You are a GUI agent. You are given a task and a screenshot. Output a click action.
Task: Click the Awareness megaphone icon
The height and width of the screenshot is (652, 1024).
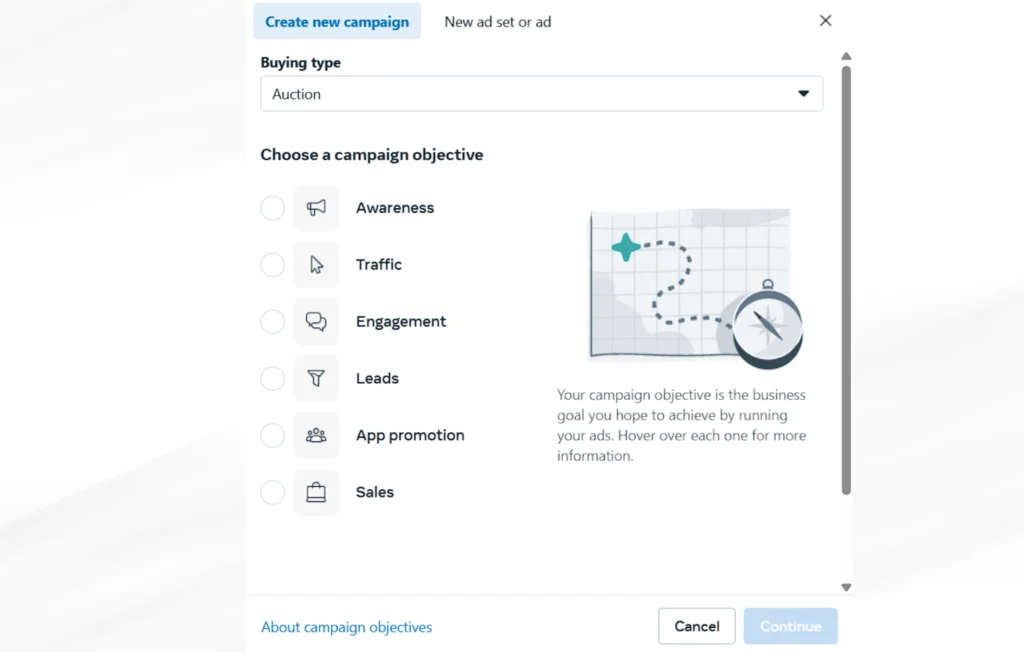click(316, 208)
